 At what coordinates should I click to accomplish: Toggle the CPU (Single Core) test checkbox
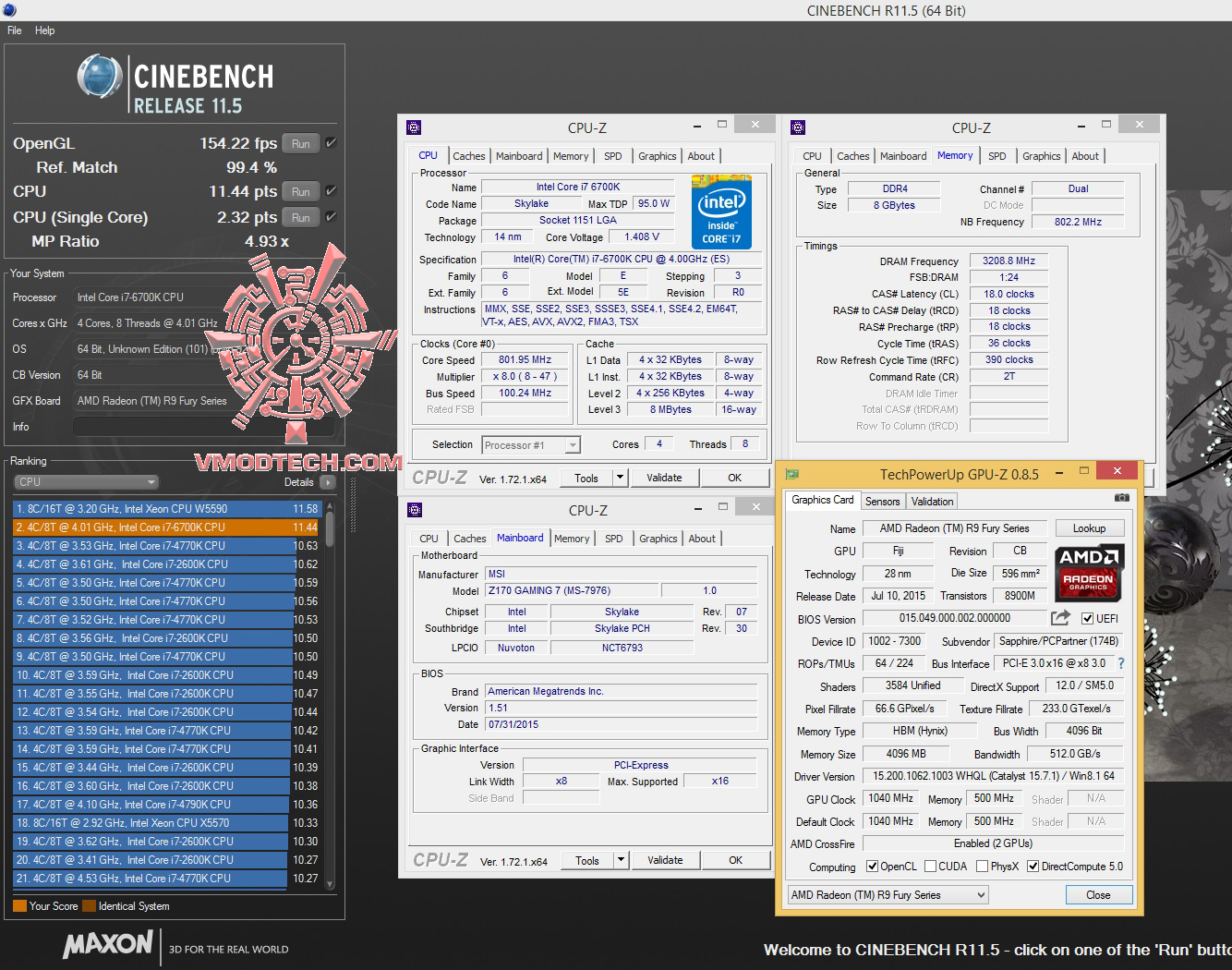(x=331, y=217)
